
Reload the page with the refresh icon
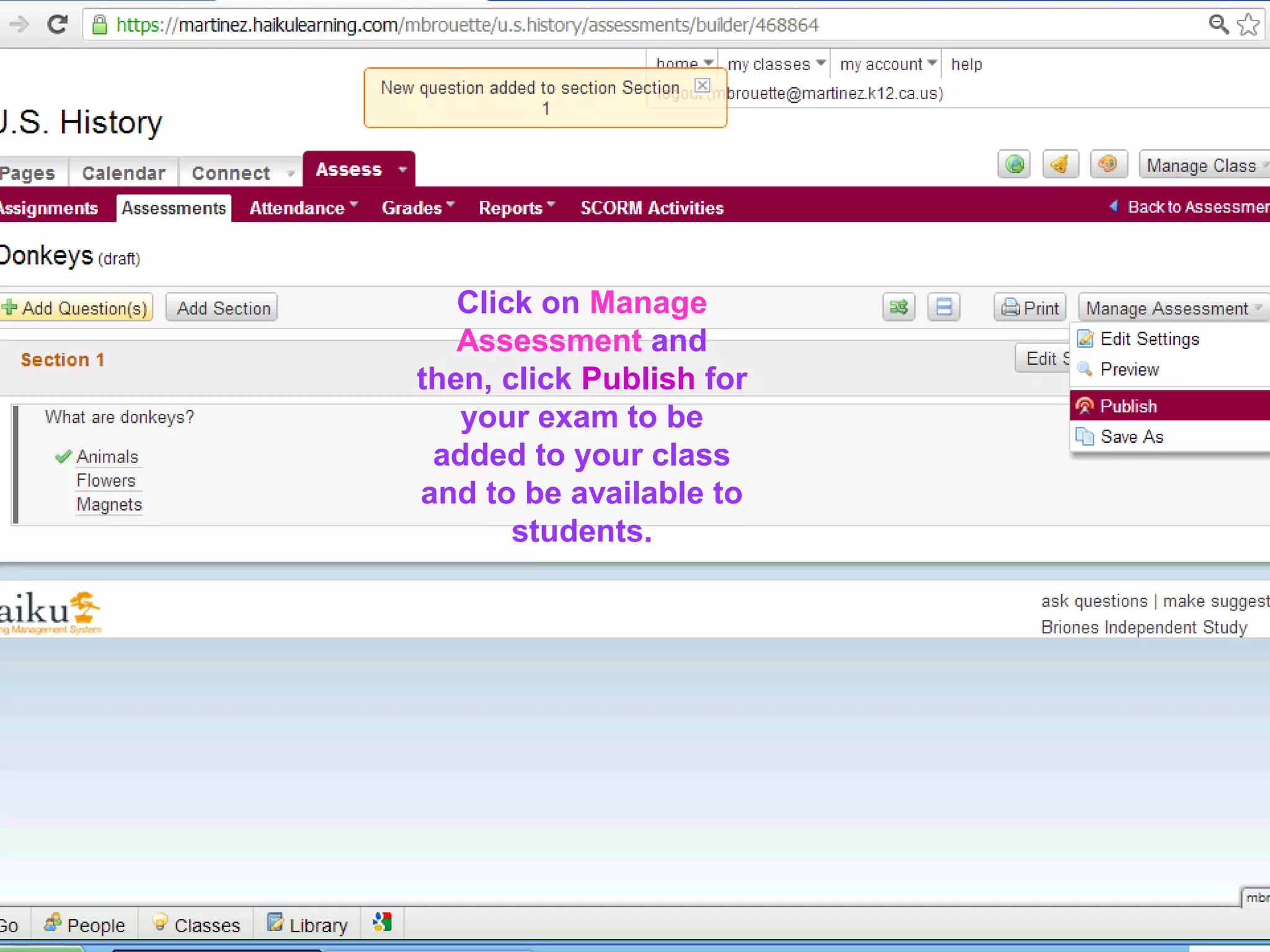tap(57, 25)
